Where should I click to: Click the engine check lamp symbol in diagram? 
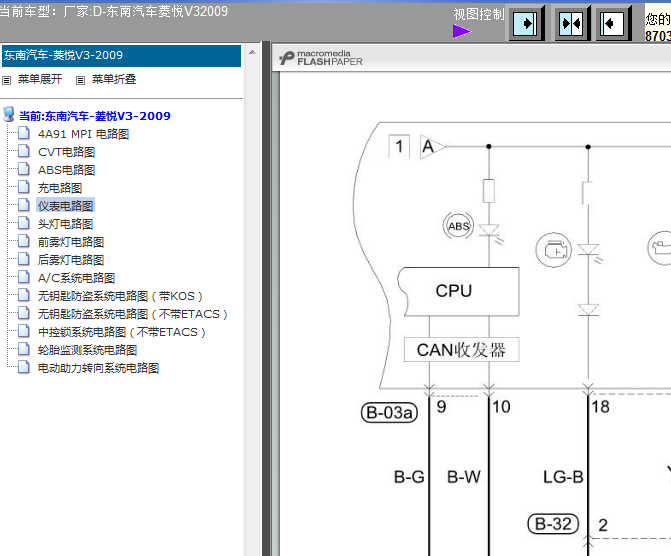[554, 250]
